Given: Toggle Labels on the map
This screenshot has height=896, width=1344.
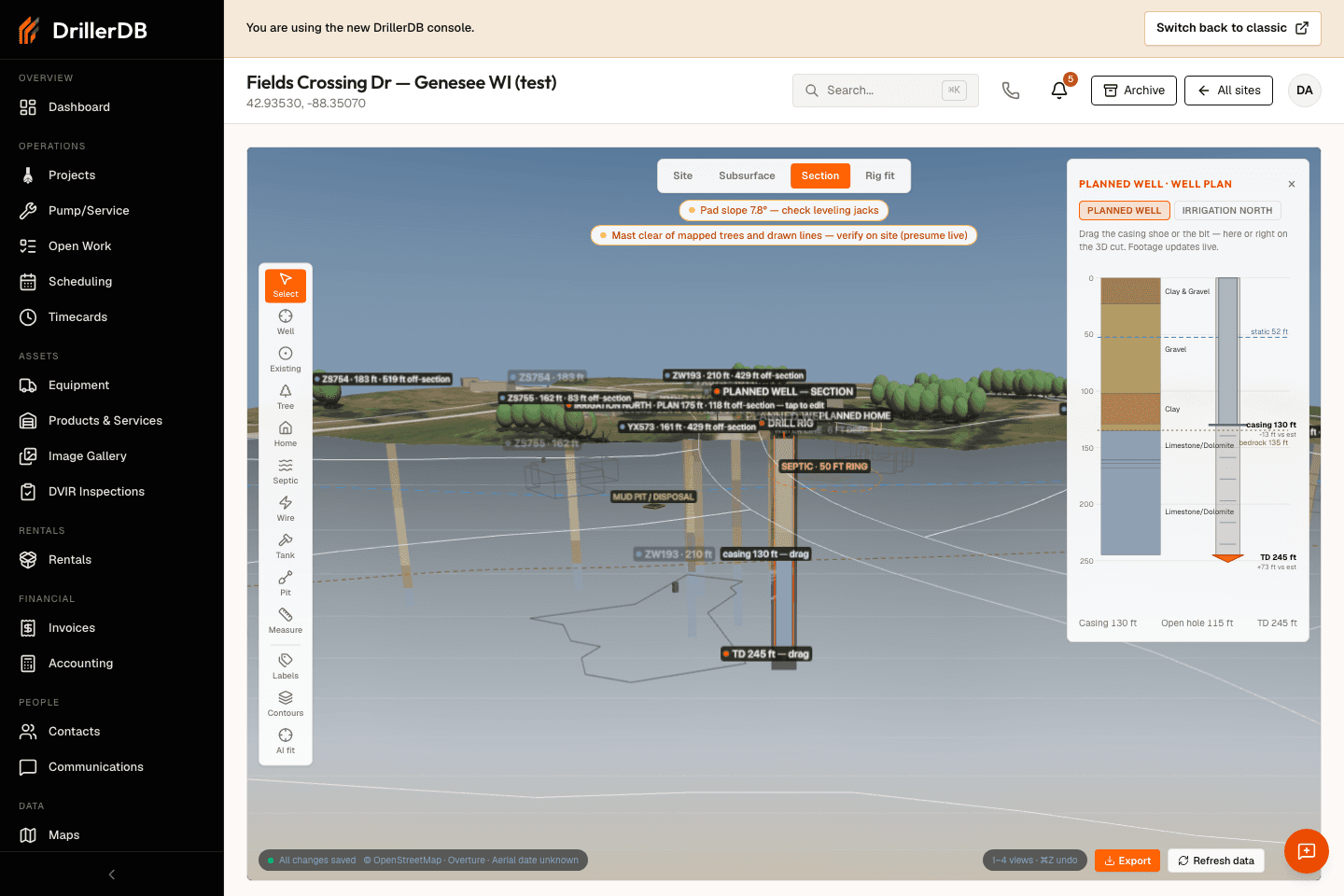Looking at the screenshot, I should [286, 666].
